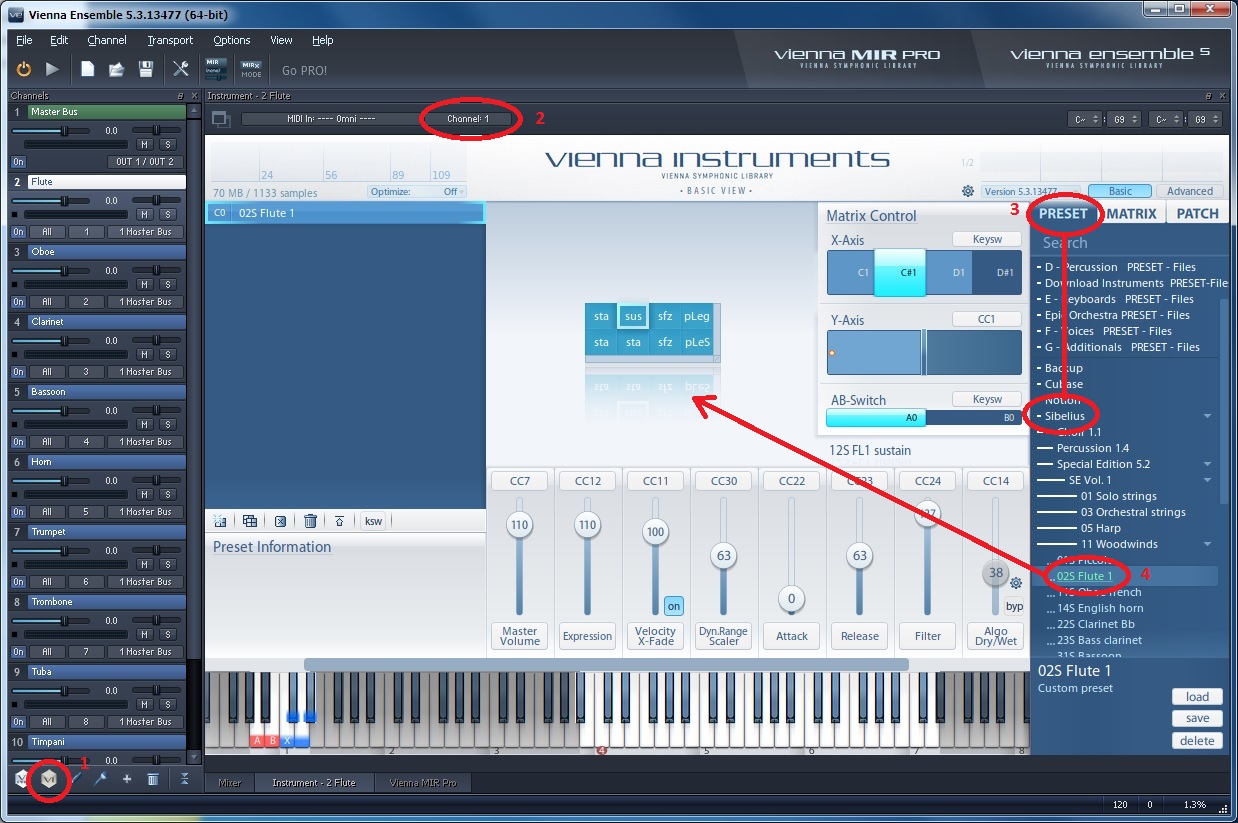The height and width of the screenshot is (823, 1238).
Task: Open preferences via wrench and screwdriver icon
Action: 180,69
